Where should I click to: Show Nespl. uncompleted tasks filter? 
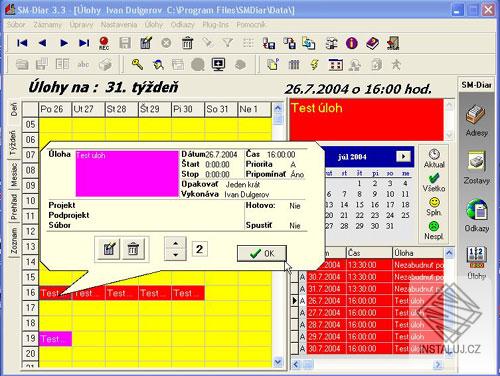click(434, 231)
